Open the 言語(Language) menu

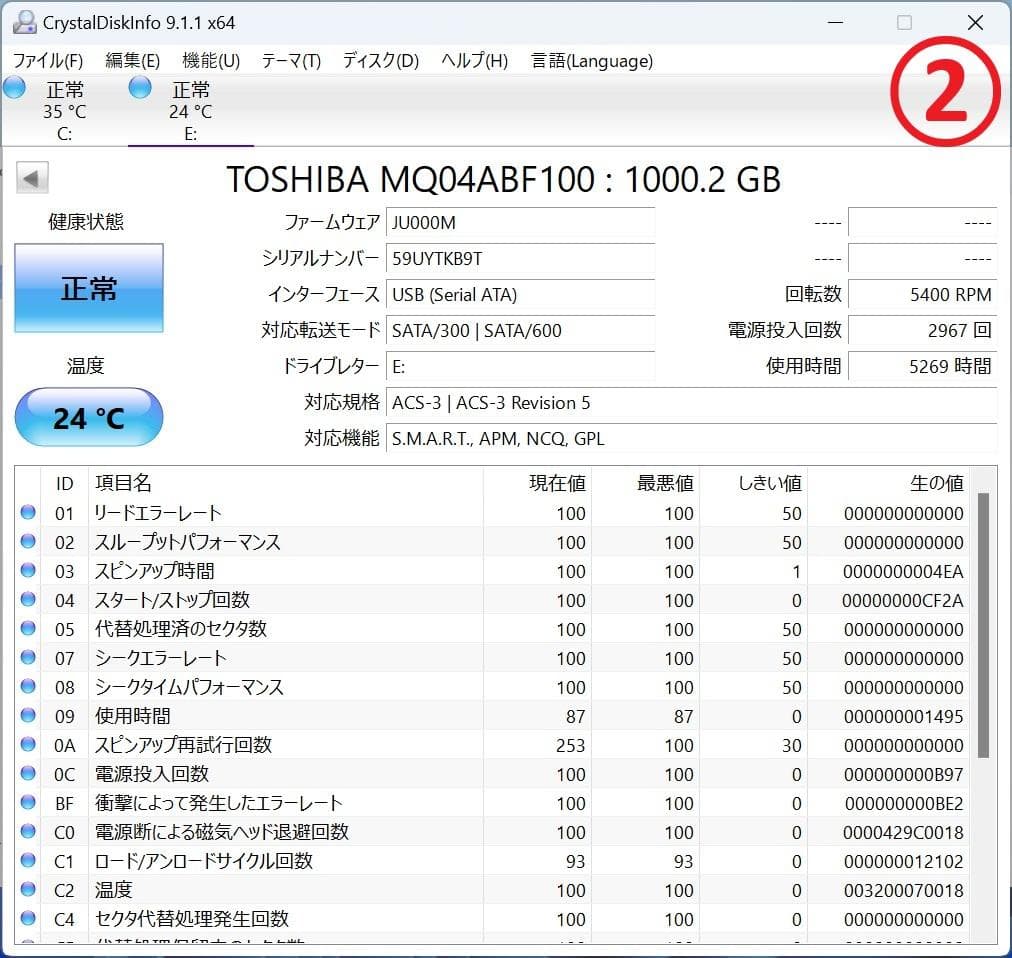[592, 61]
